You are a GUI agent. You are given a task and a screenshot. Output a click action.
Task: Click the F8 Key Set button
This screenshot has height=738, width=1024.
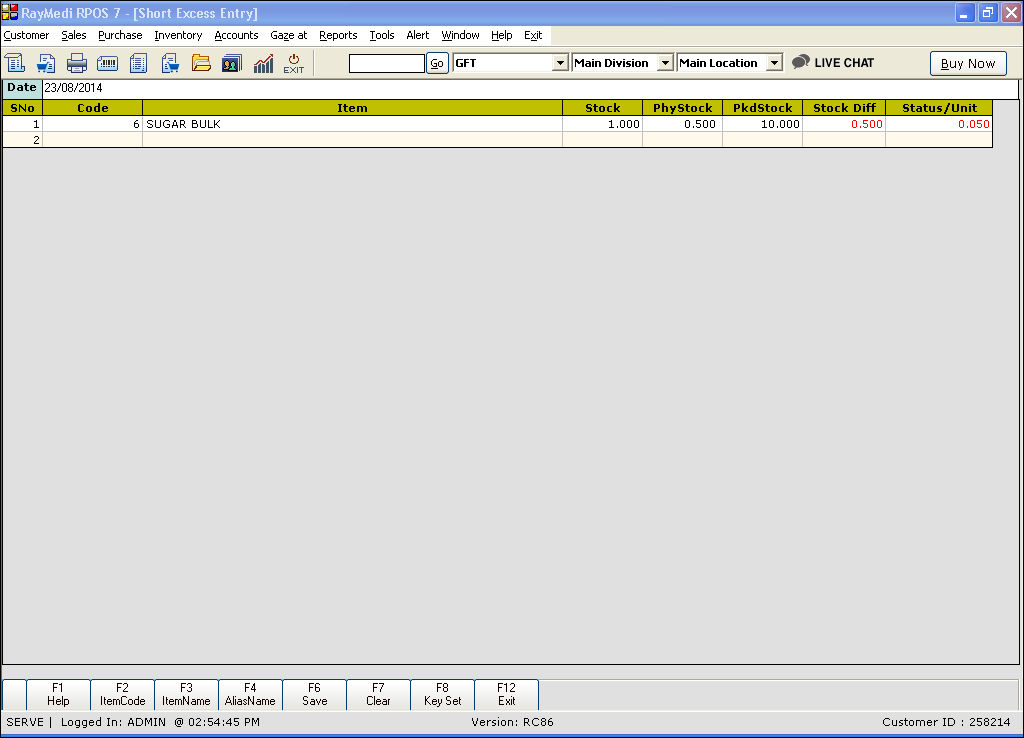pos(442,694)
